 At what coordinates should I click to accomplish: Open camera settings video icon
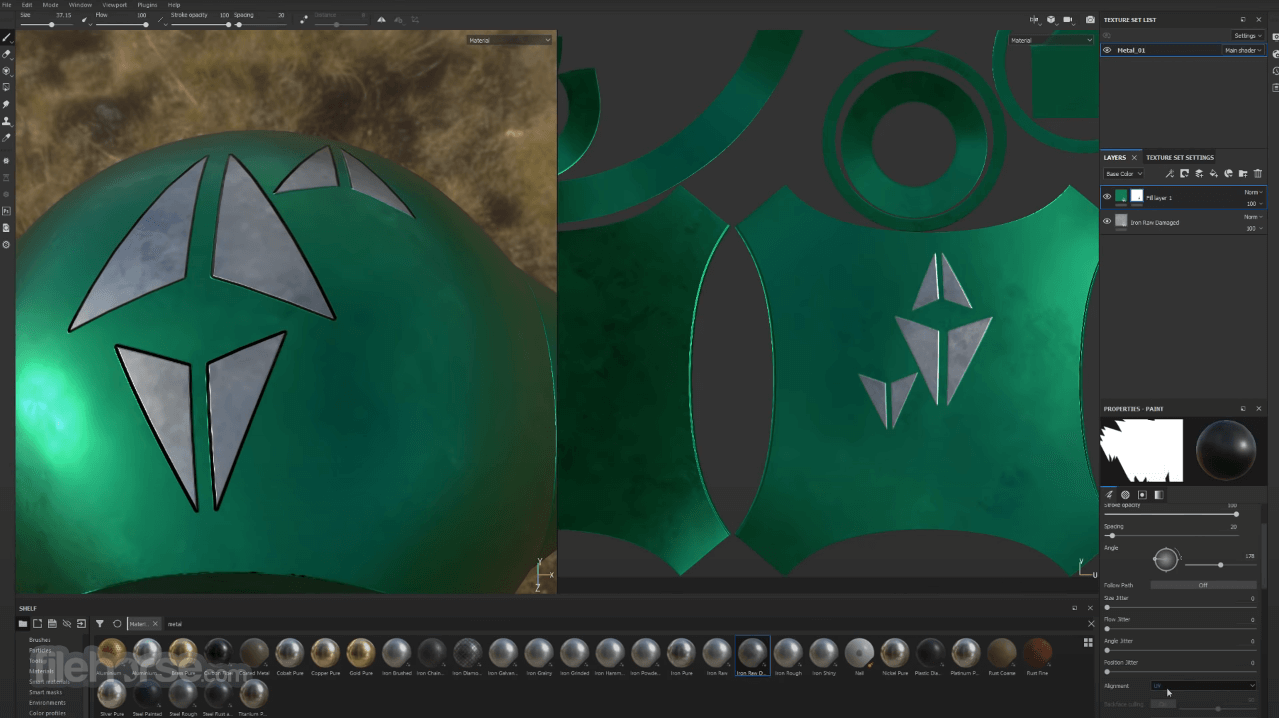click(x=1068, y=20)
